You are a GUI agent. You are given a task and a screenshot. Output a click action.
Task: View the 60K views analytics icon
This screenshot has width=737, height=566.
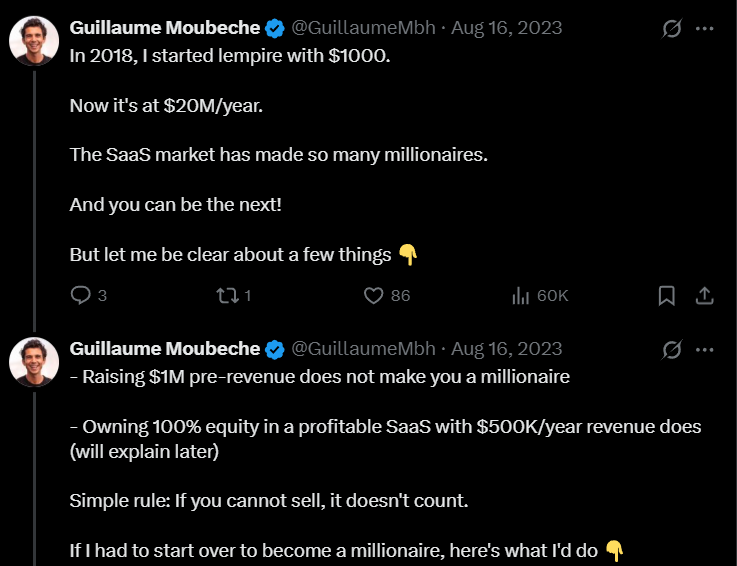click(x=520, y=295)
